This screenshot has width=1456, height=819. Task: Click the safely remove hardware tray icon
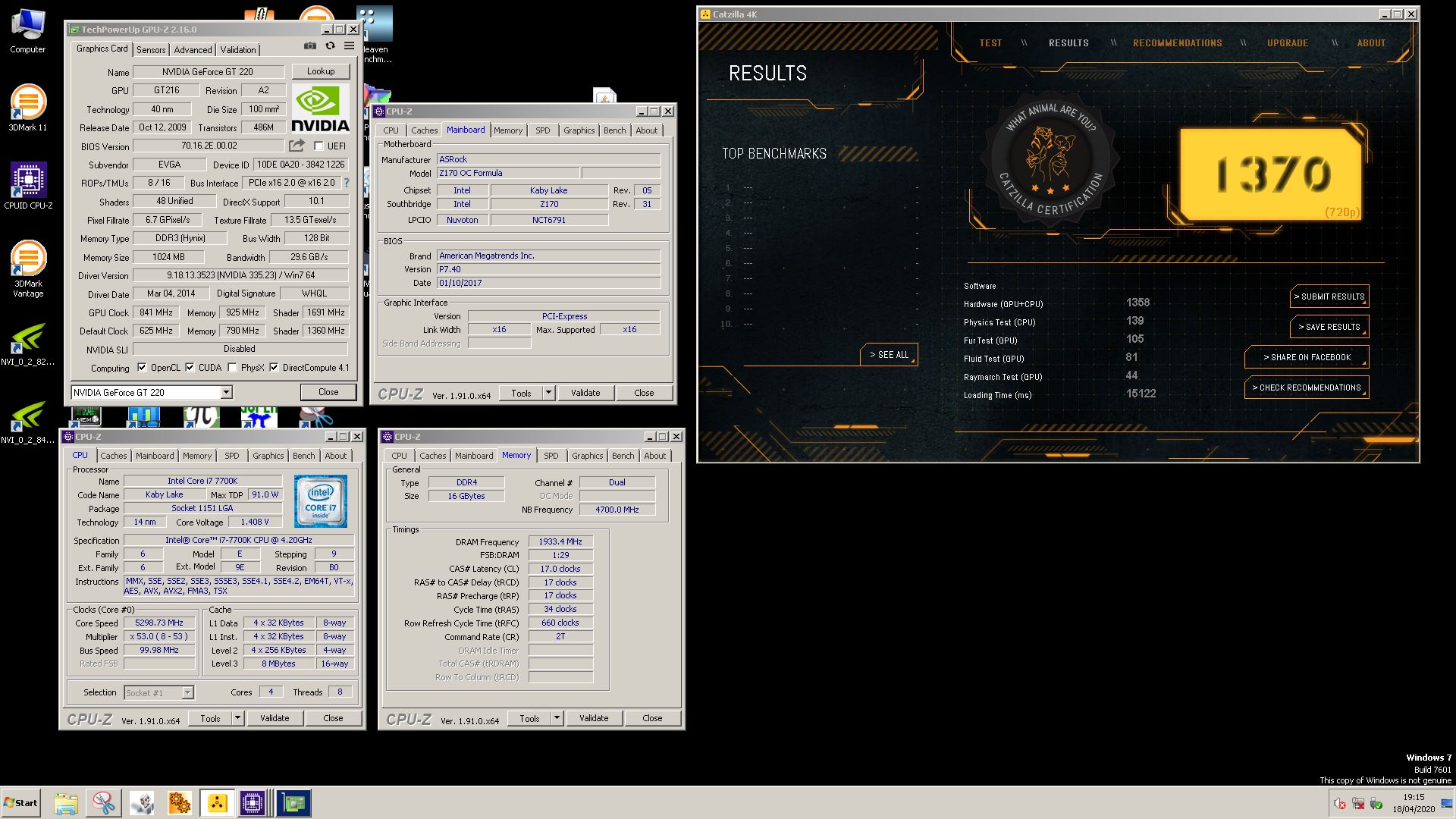point(1376,804)
